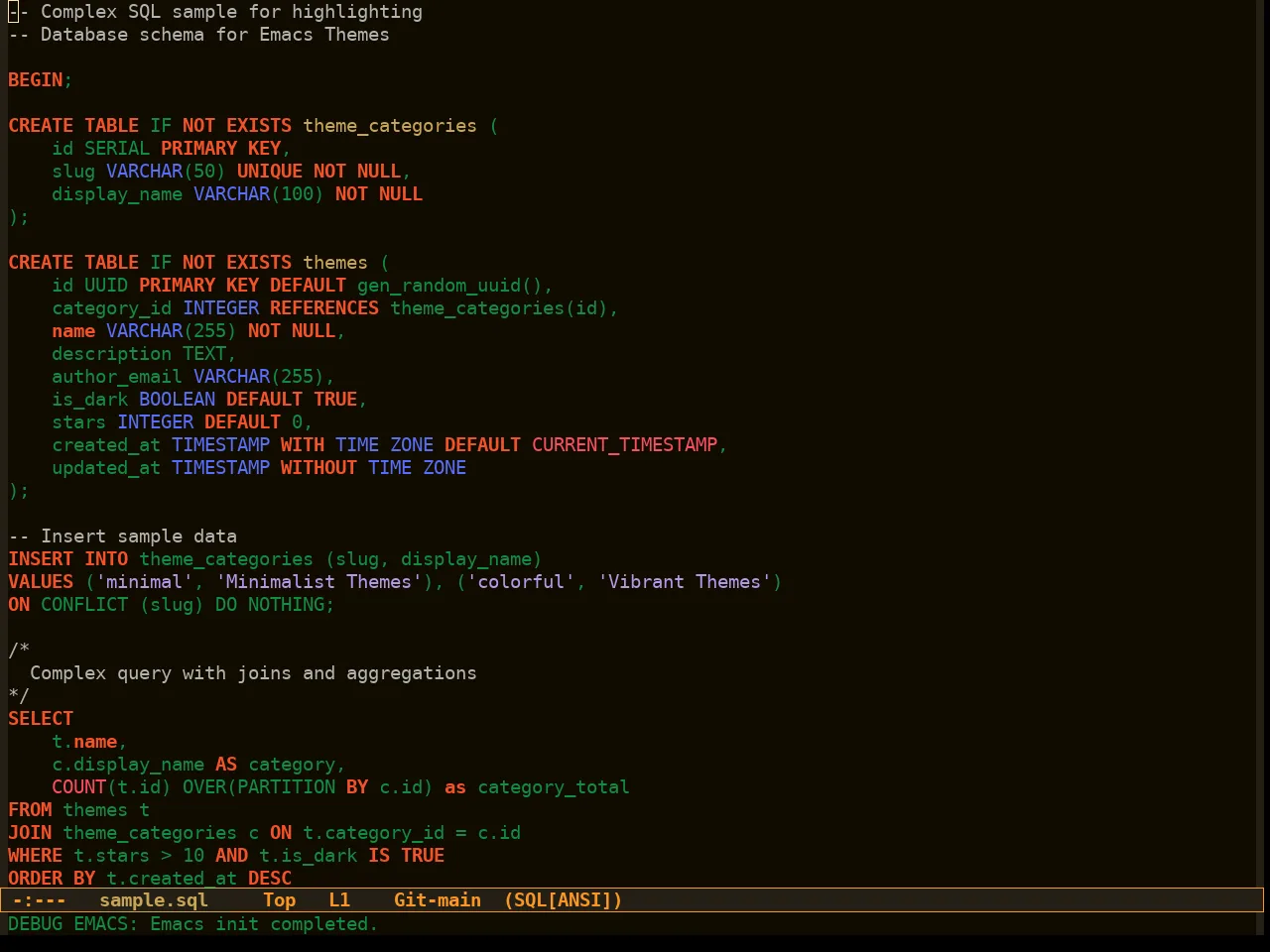Click the description column name
Viewport: 1270px width, 952px height.
pos(111,354)
